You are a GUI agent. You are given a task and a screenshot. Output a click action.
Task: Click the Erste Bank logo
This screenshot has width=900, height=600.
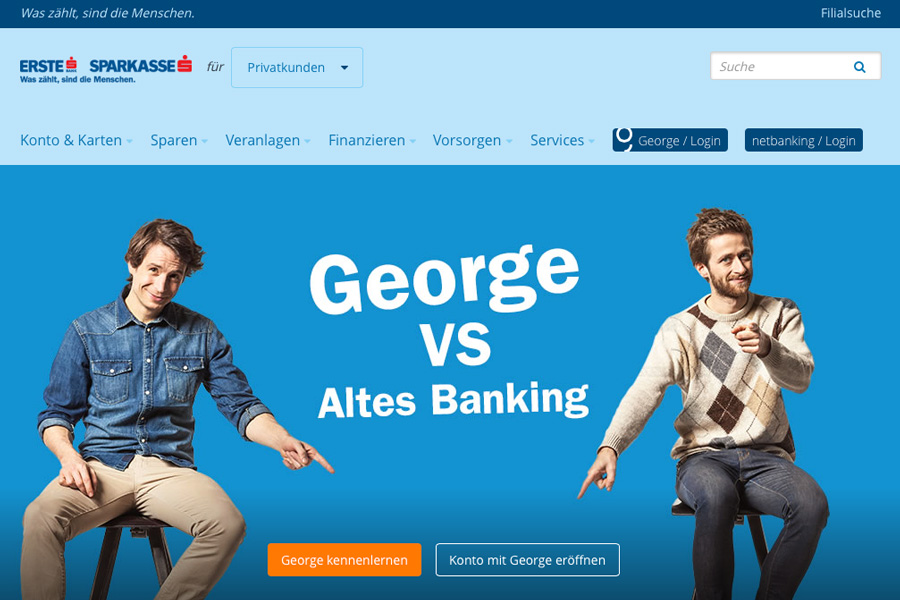coord(48,65)
